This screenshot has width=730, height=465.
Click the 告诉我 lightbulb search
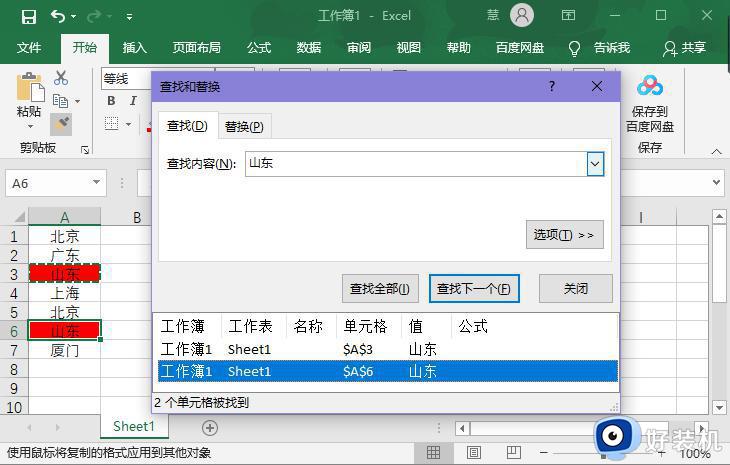pos(600,48)
